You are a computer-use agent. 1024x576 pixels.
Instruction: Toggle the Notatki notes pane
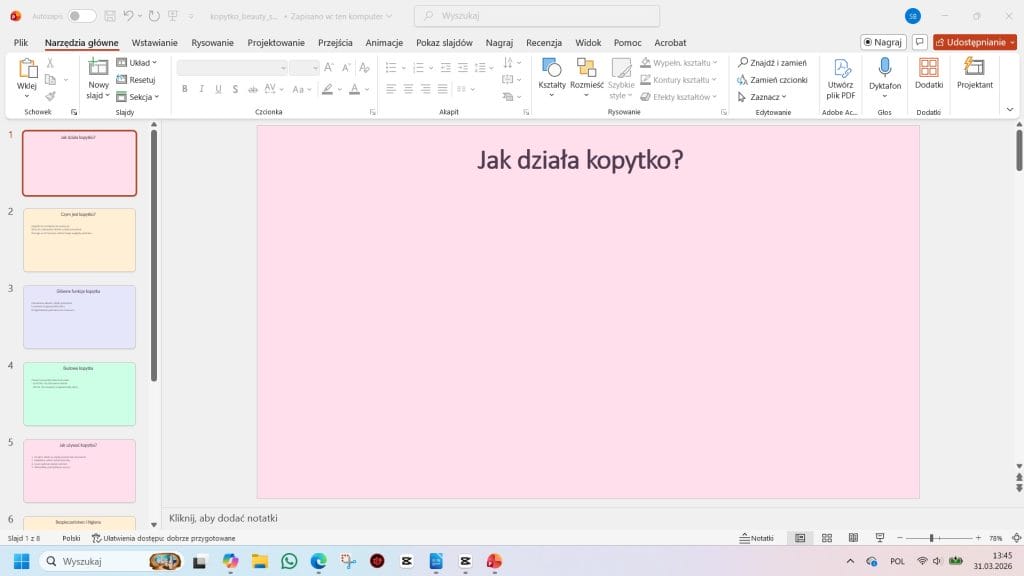coord(756,538)
